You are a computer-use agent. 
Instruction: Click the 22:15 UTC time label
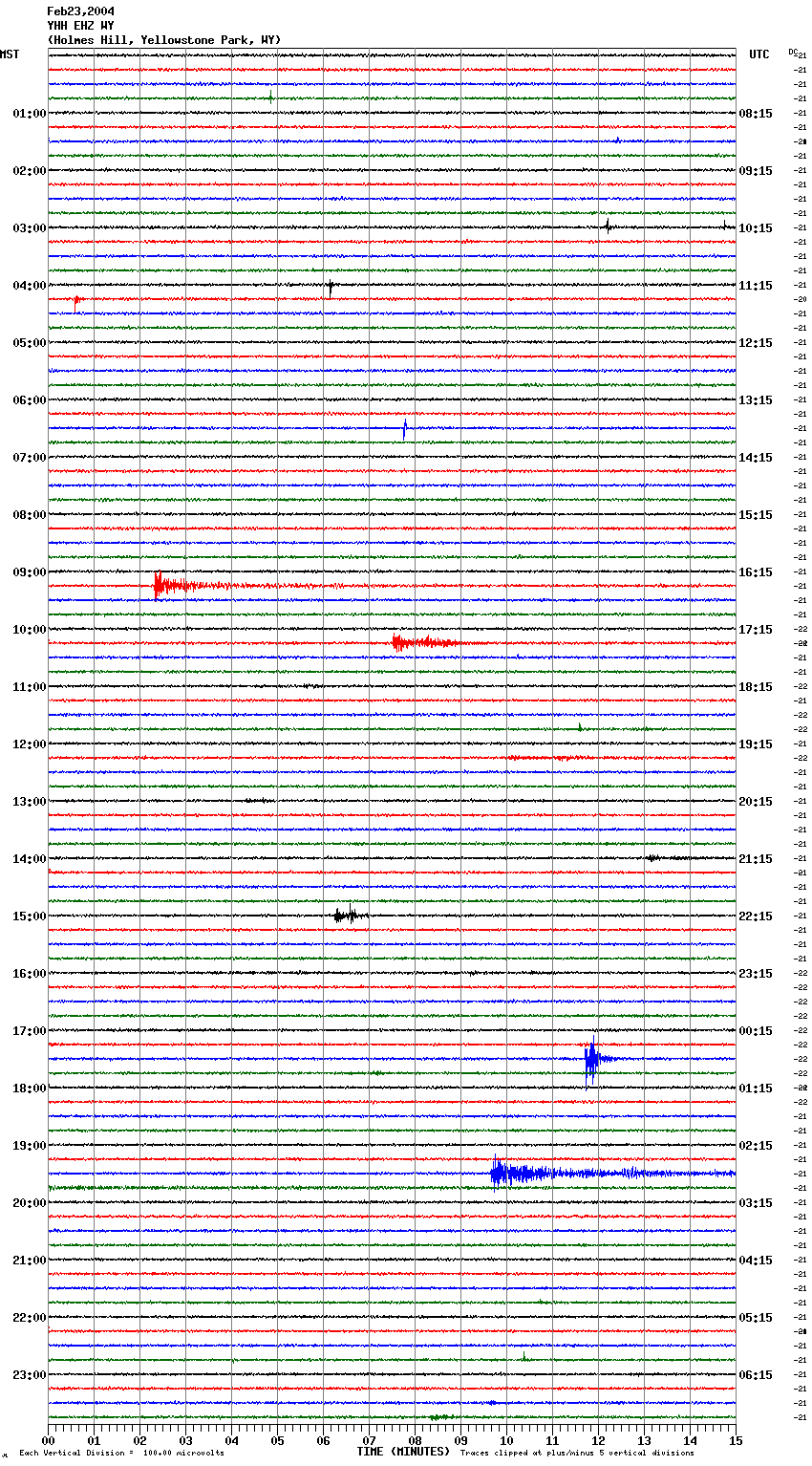pos(756,916)
